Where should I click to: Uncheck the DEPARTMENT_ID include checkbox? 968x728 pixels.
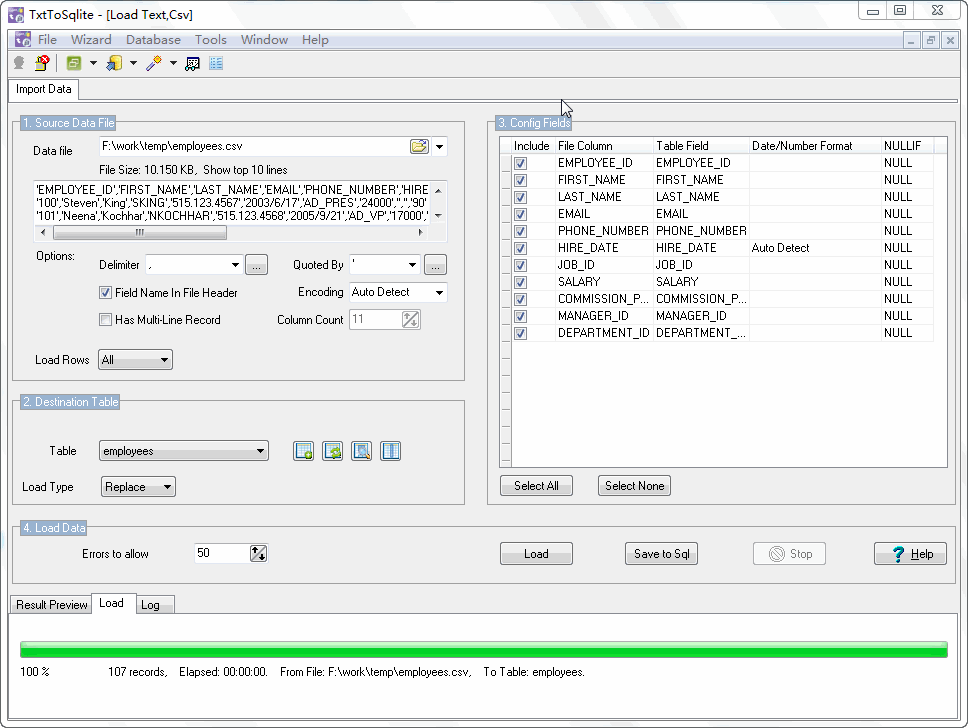pyautogui.click(x=520, y=333)
